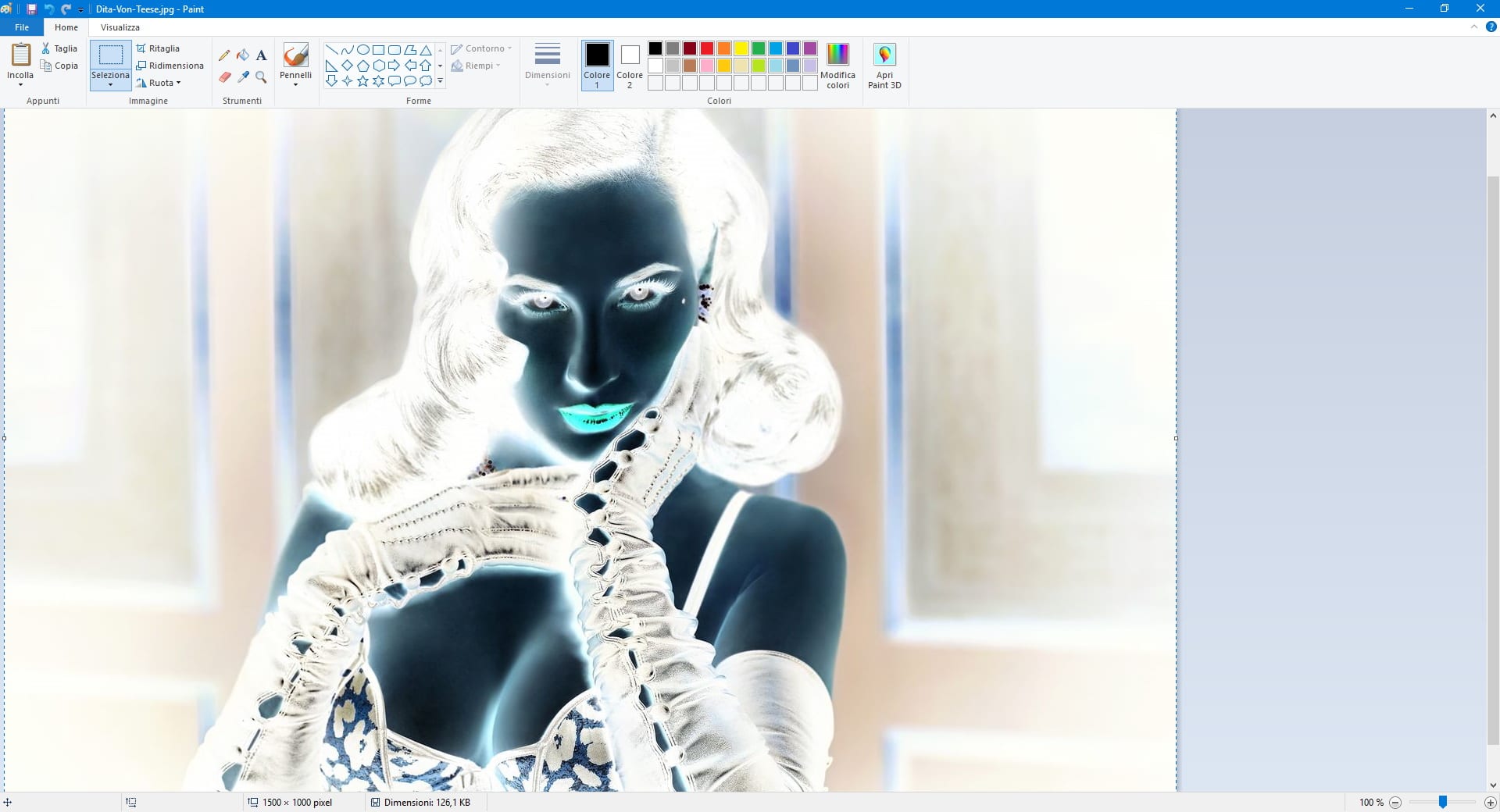Choose the five-point star shape
The width and height of the screenshot is (1500, 812).
(362, 81)
